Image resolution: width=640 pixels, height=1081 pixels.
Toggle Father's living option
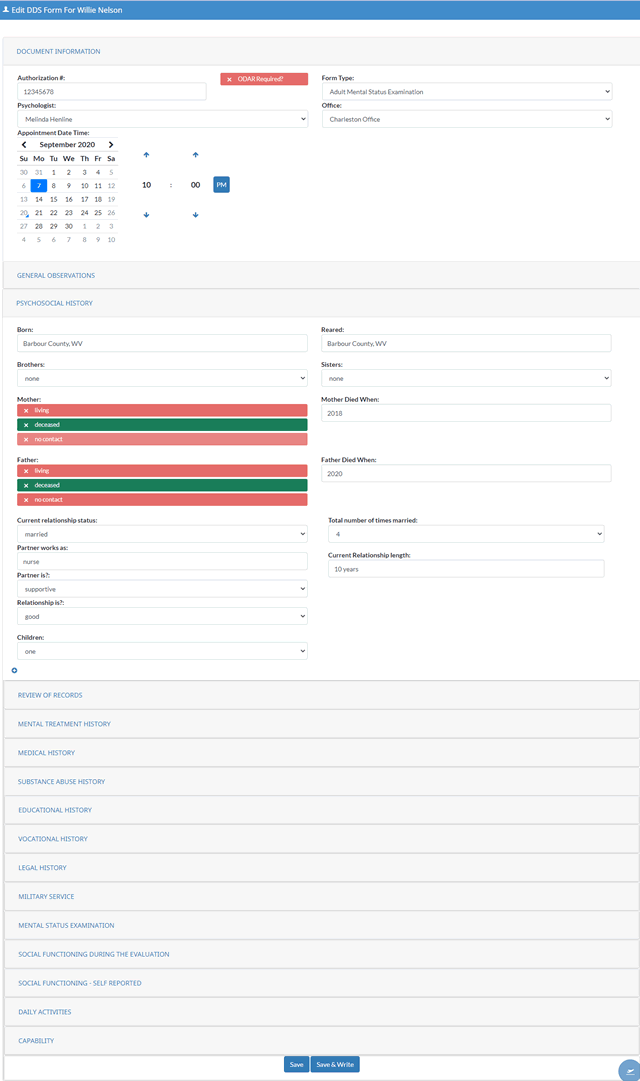(162, 470)
